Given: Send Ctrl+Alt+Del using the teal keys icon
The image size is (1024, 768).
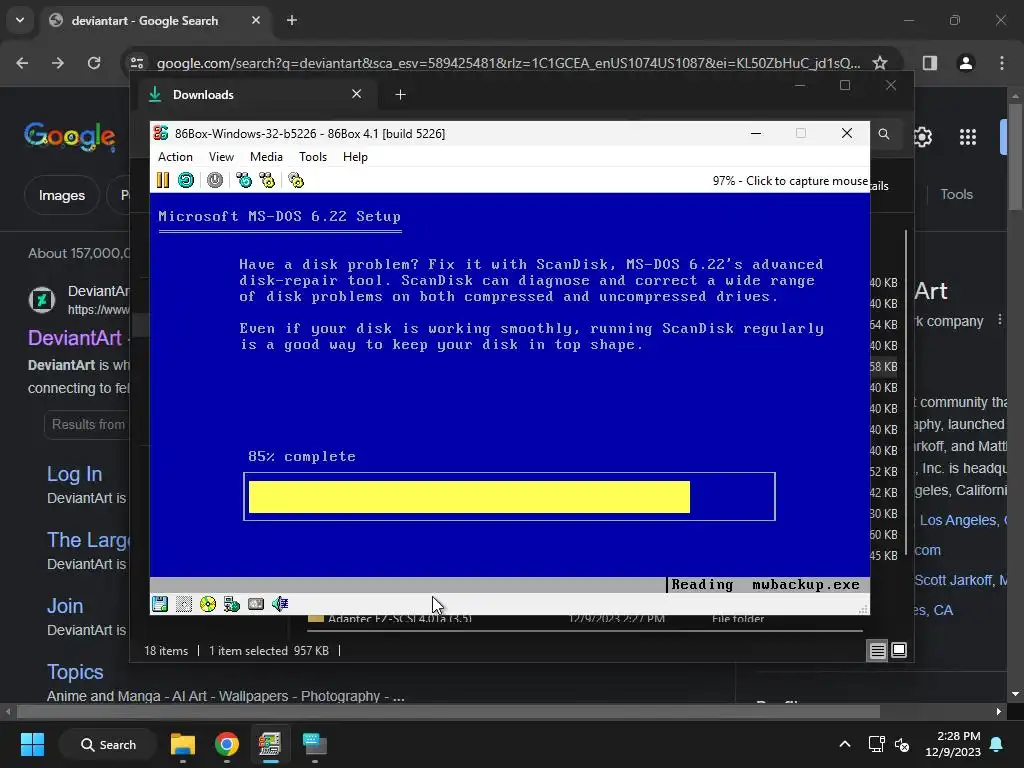Looking at the screenshot, I should 244,180.
